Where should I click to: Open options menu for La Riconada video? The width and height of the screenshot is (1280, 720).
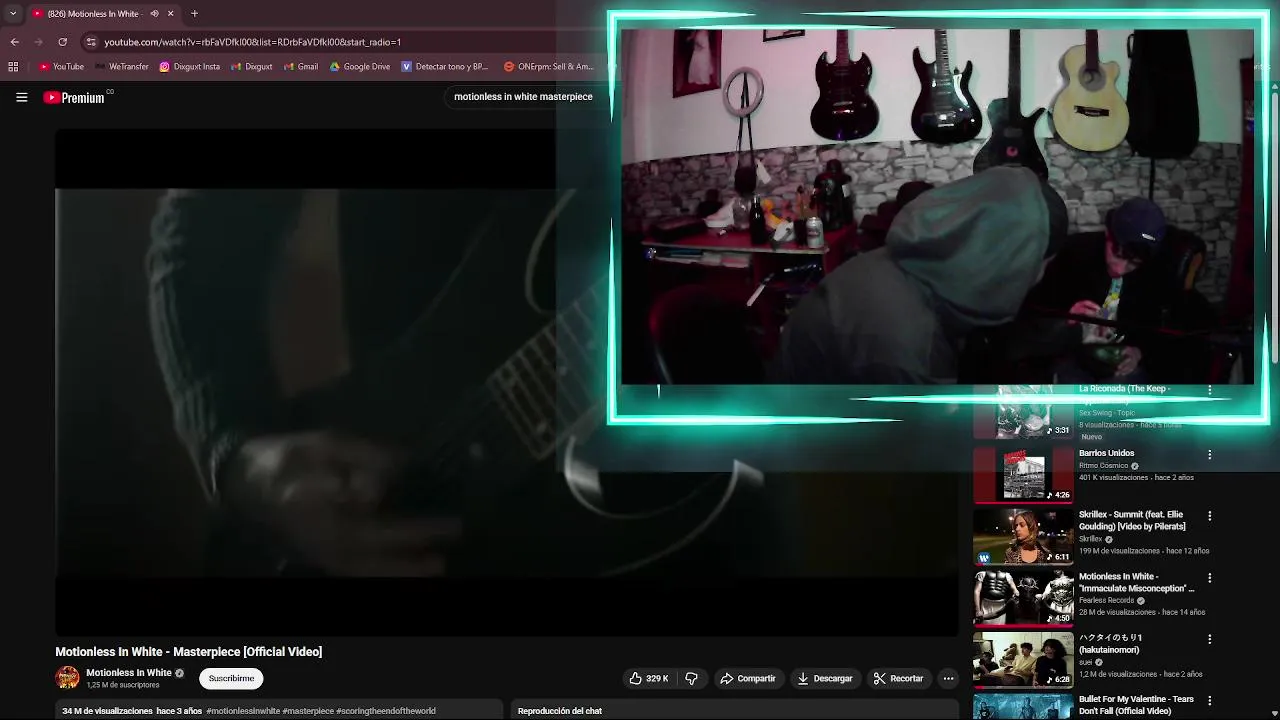(1209, 390)
